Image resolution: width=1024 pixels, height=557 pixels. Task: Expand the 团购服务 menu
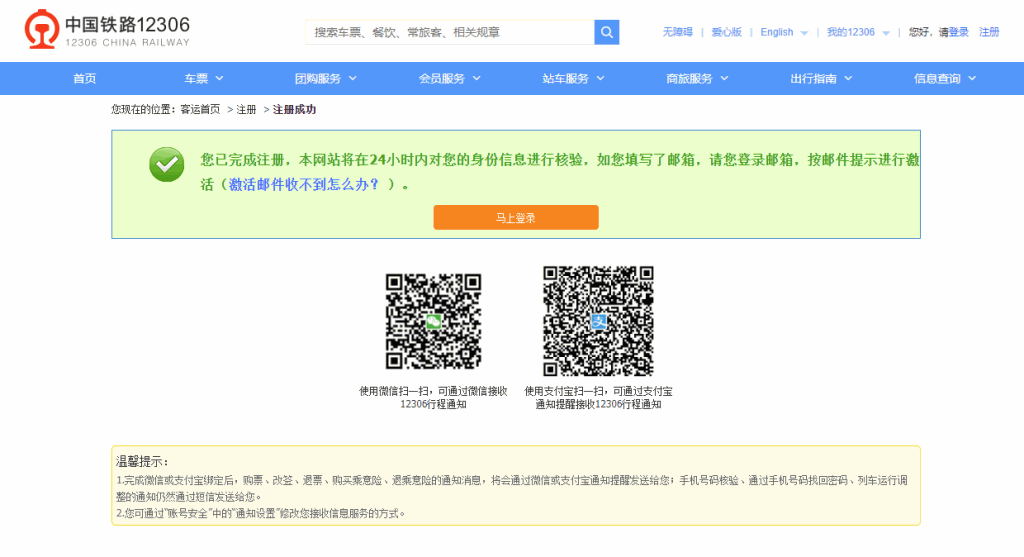click(x=325, y=78)
